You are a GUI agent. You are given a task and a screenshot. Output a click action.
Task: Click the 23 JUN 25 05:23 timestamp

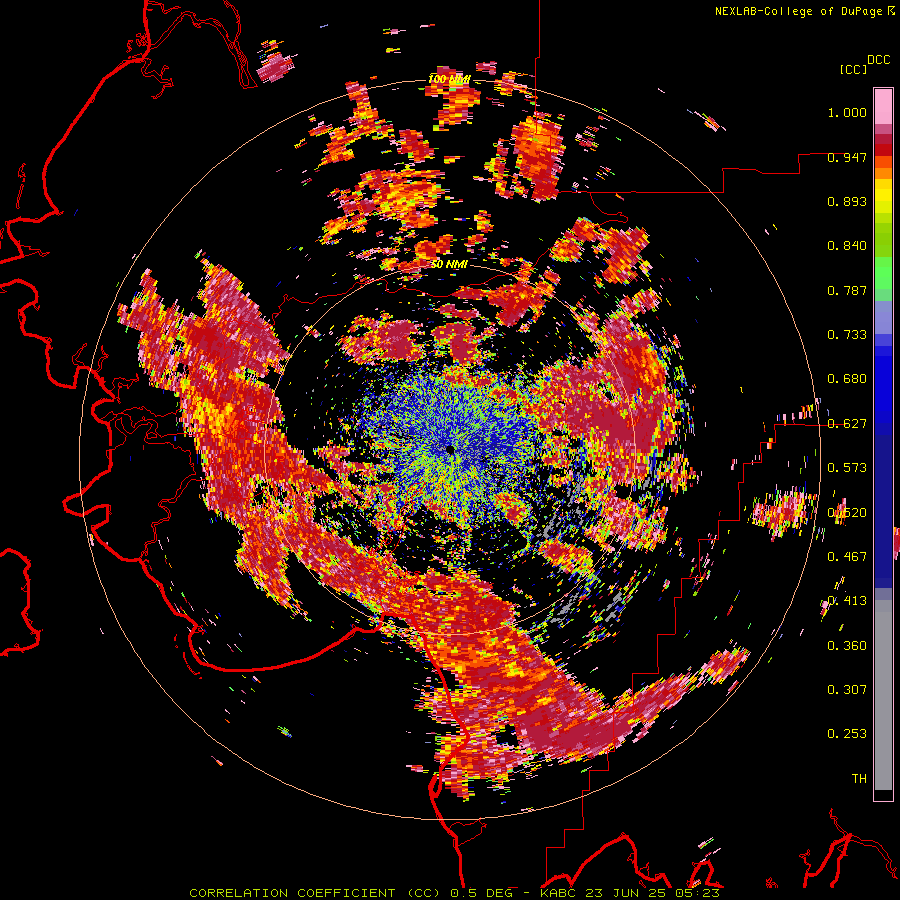653,893
